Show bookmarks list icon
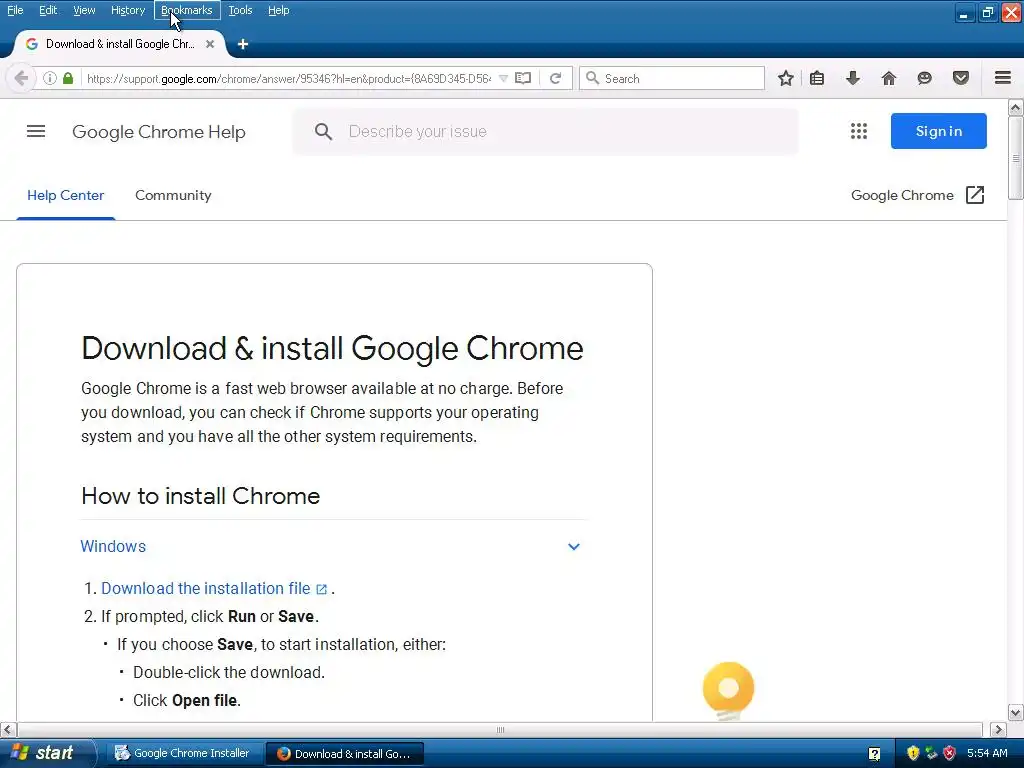This screenshot has width=1024, height=768. click(x=816, y=78)
